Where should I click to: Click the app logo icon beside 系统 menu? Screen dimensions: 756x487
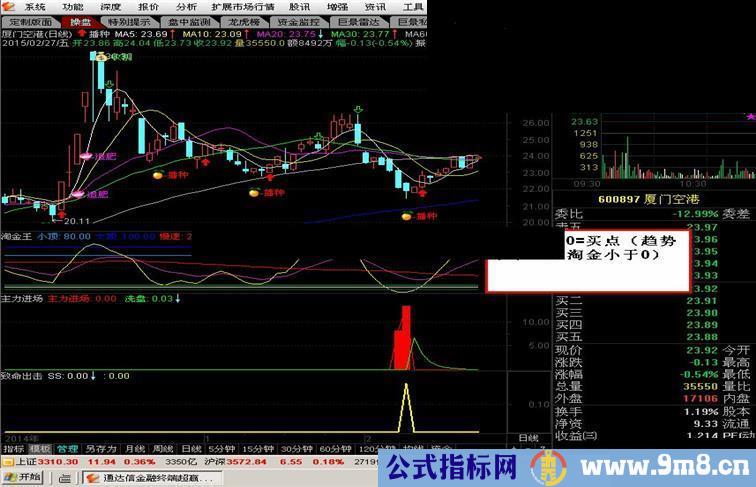pos(12,6)
